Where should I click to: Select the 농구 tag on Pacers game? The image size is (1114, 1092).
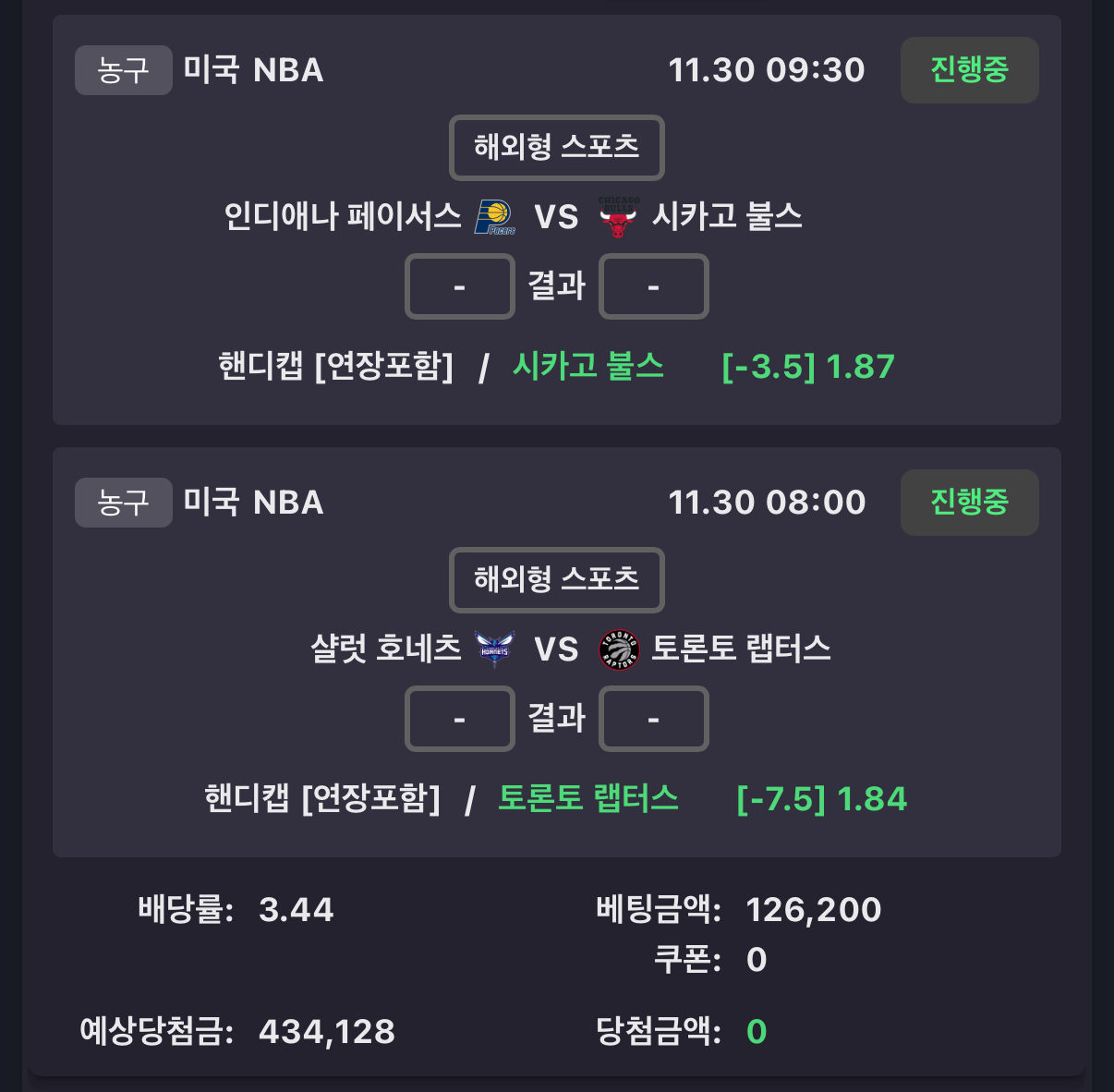click(x=123, y=70)
